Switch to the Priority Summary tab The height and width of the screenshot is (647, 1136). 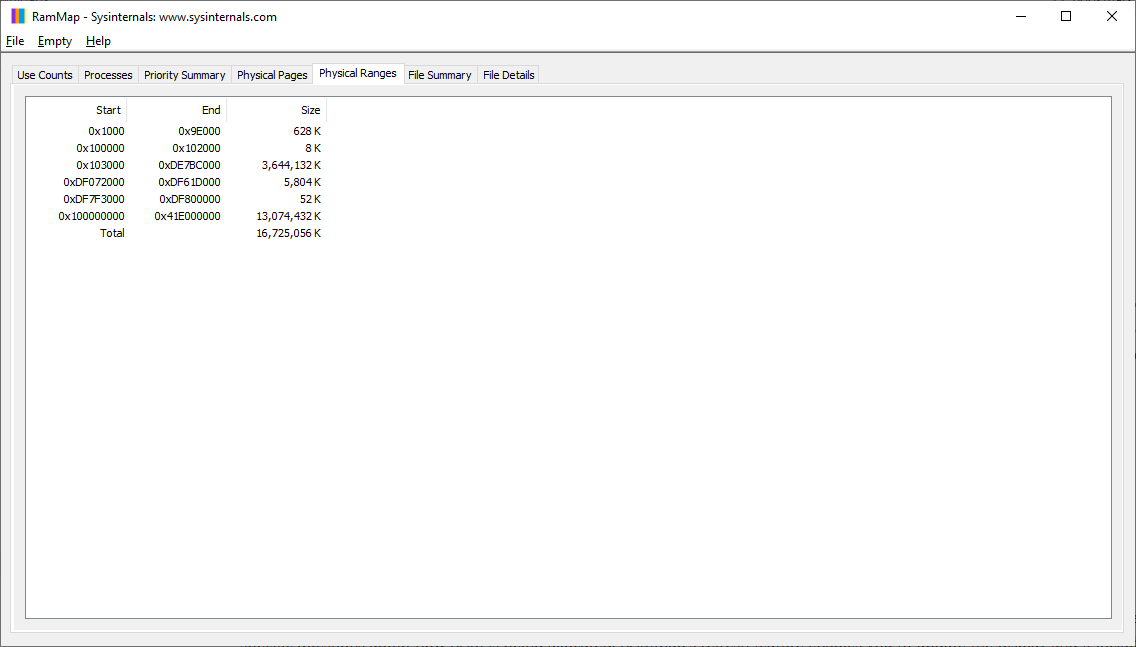185,75
